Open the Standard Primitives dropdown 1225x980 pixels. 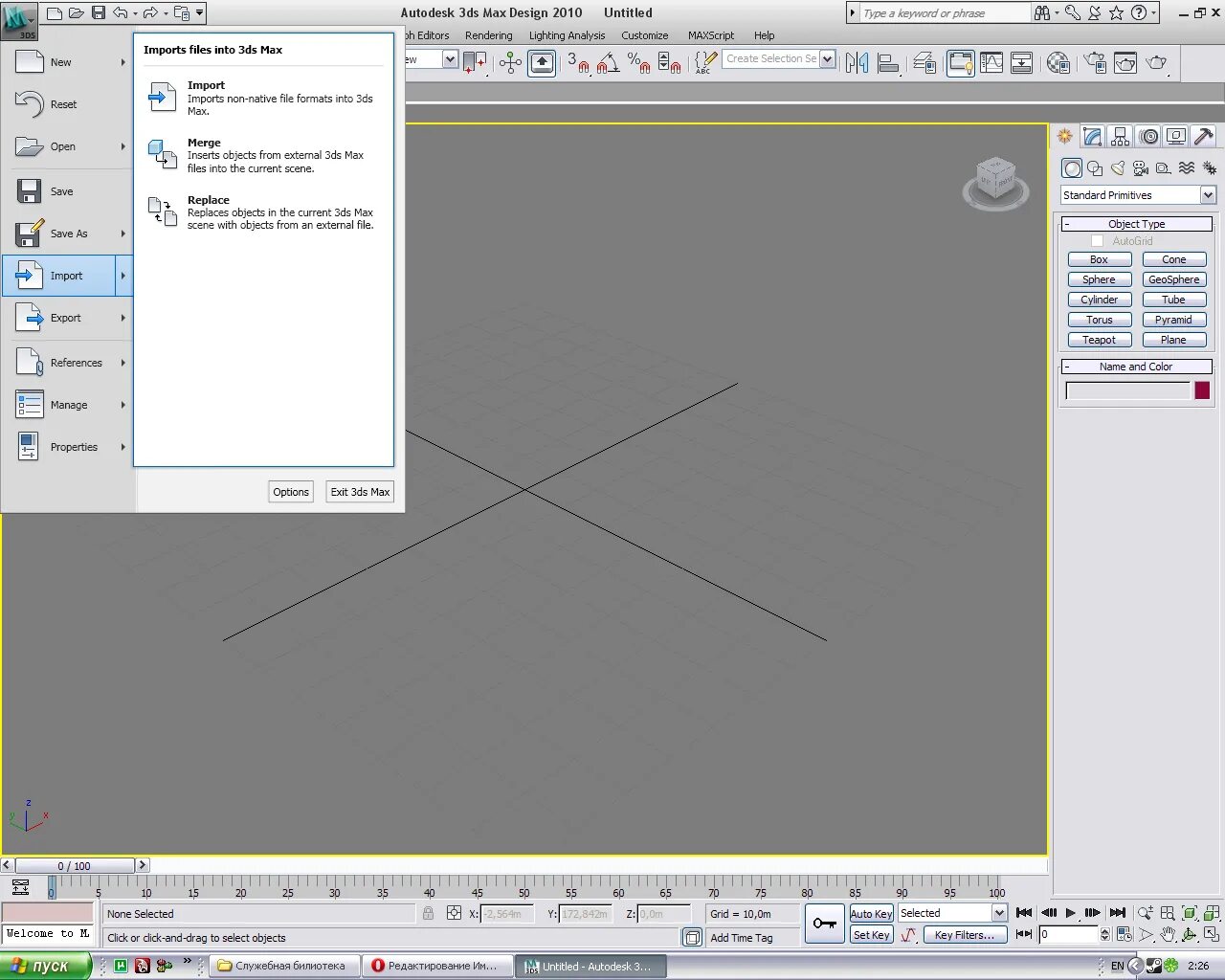coord(1138,195)
